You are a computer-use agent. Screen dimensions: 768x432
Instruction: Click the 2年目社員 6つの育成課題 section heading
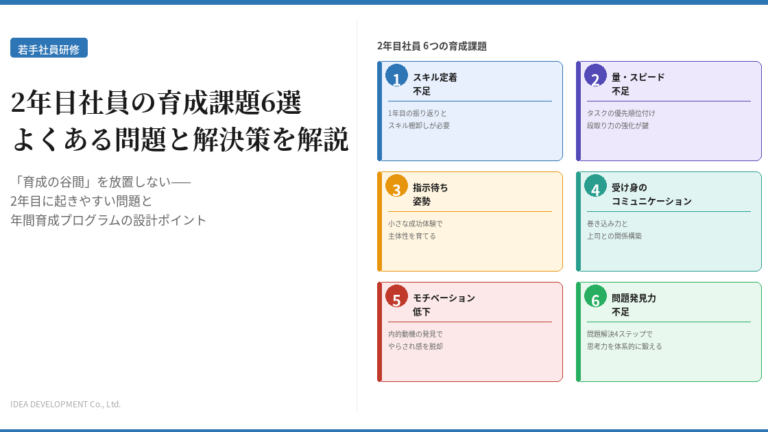(x=432, y=46)
